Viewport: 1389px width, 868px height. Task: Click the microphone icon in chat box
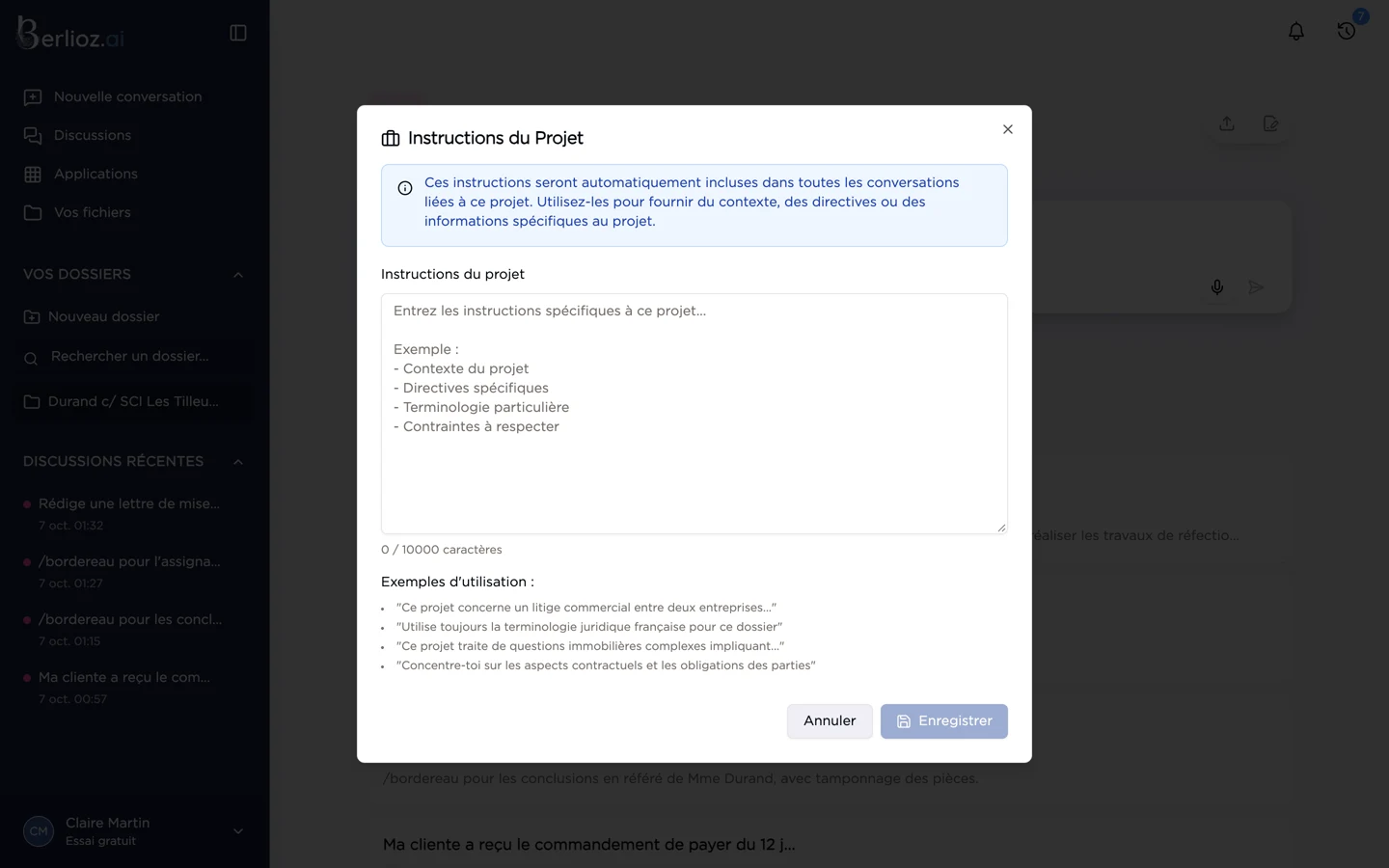pos(1217,287)
